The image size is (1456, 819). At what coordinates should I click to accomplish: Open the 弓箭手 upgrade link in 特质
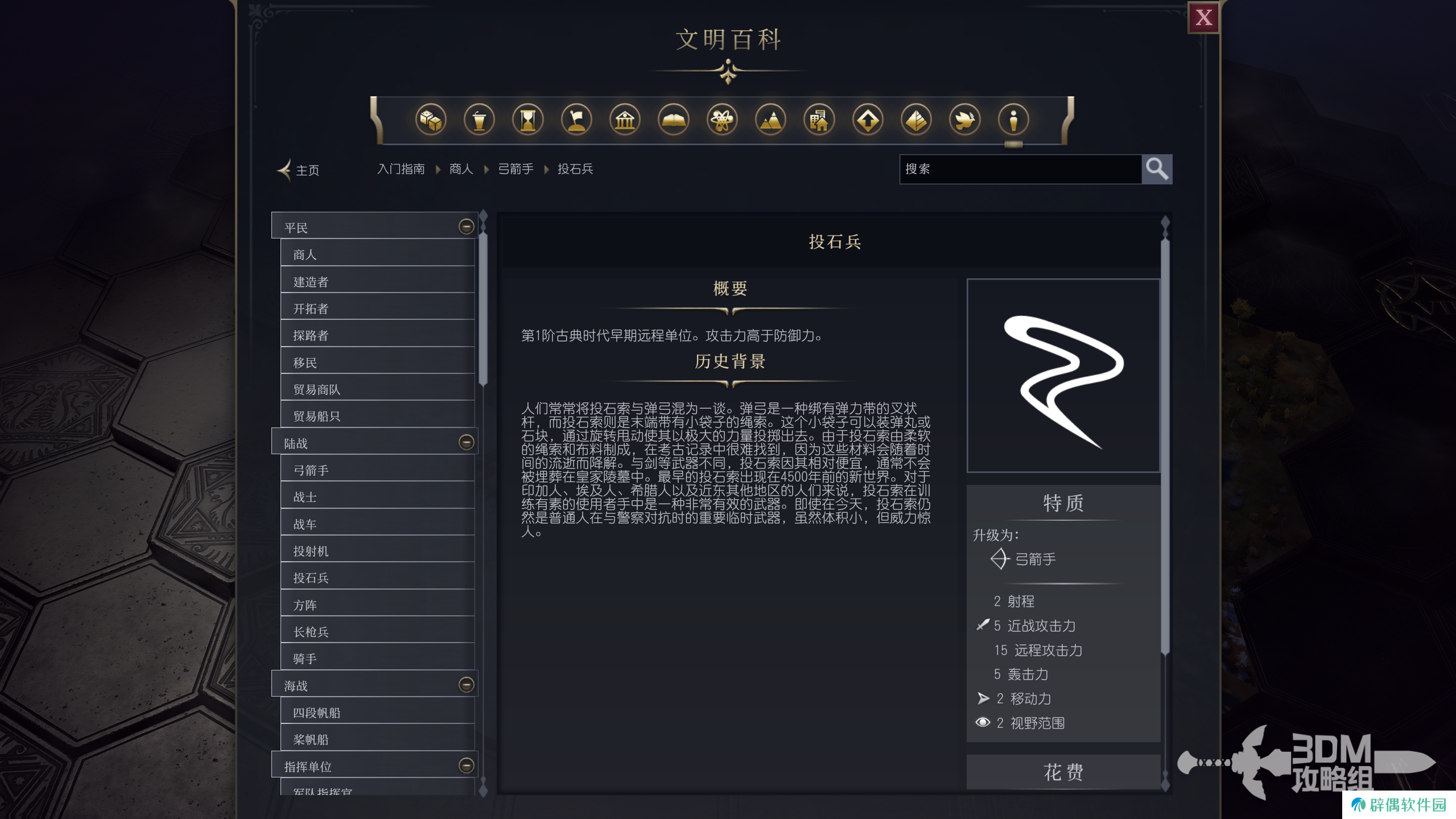coord(1036,559)
